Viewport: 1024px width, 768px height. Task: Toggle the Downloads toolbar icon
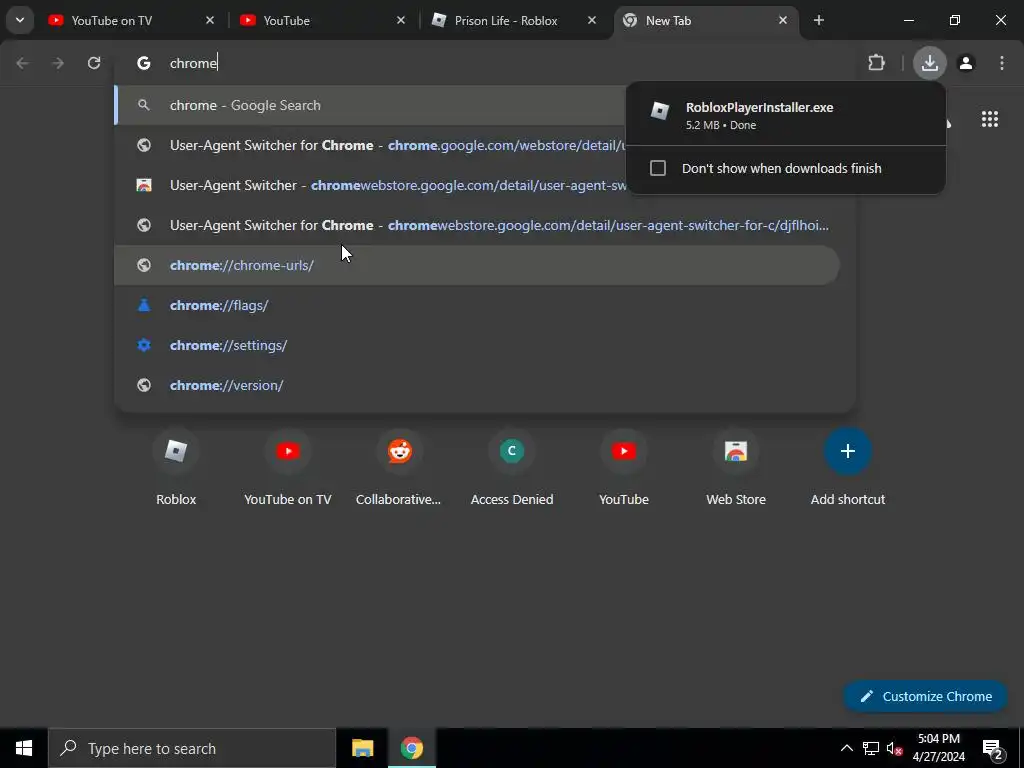click(x=929, y=63)
